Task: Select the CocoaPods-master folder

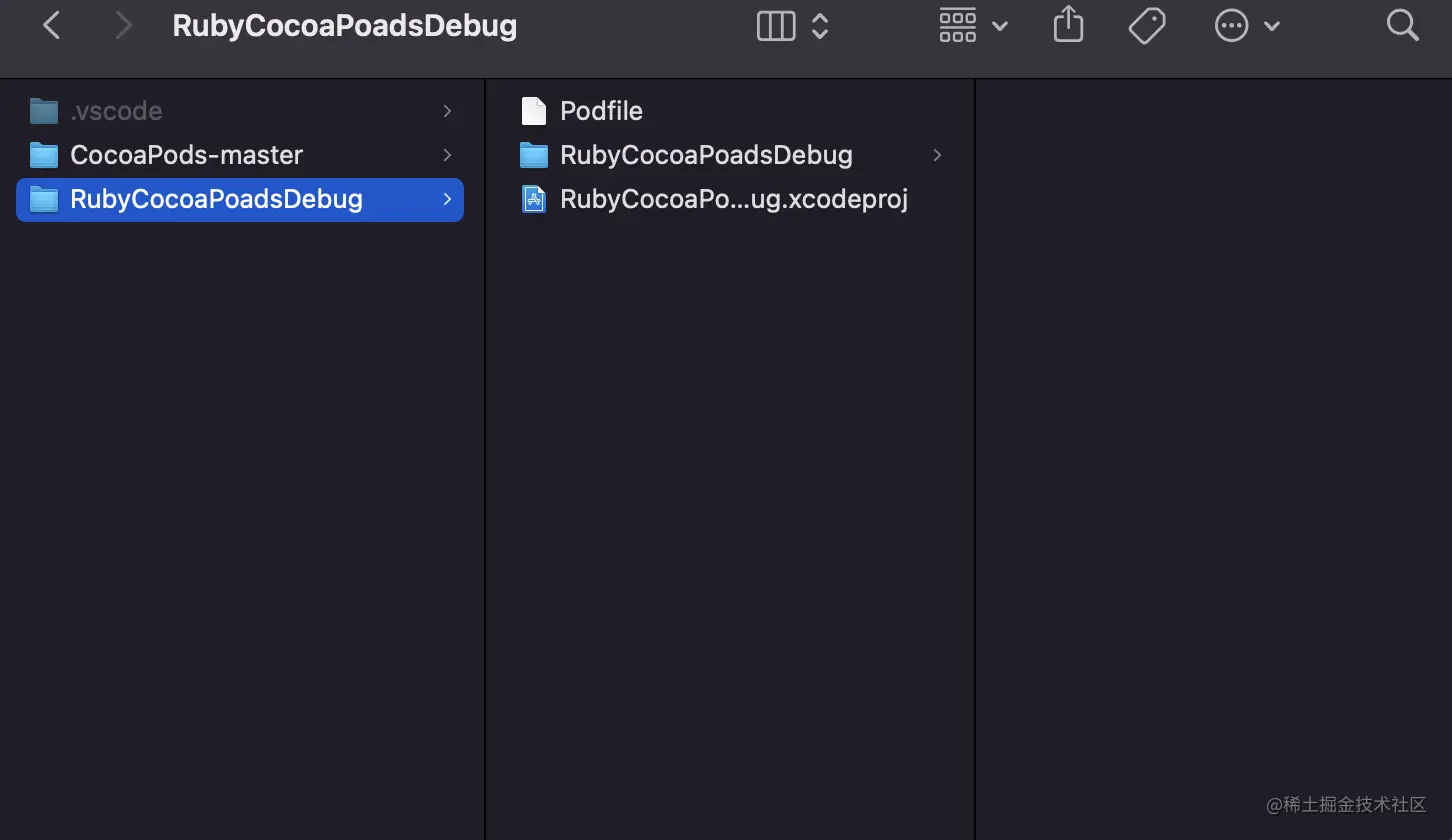Action: point(186,155)
